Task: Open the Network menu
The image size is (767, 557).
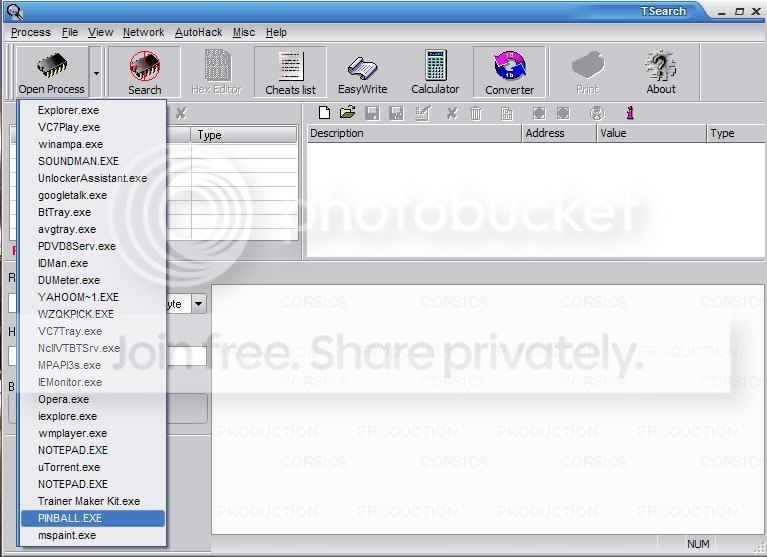Action: point(143,32)
